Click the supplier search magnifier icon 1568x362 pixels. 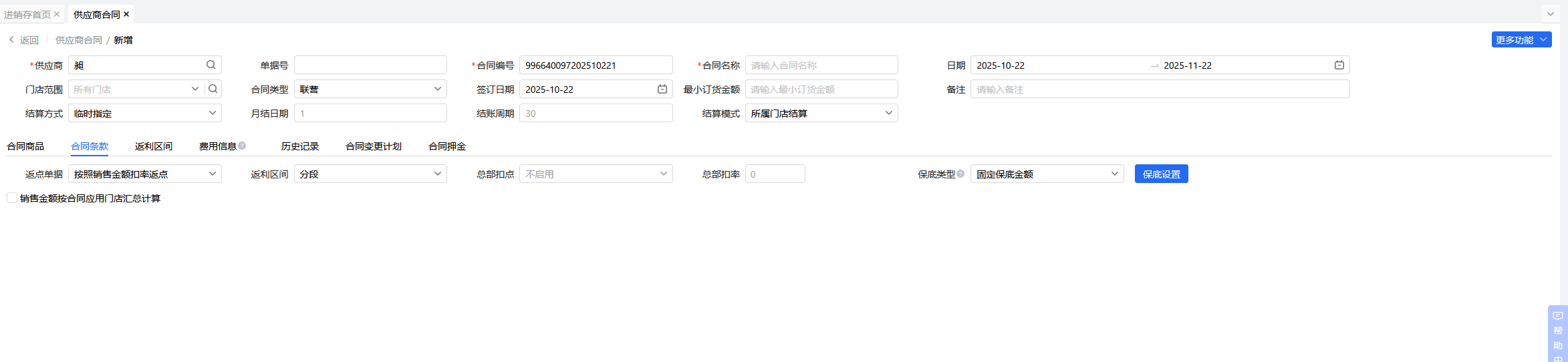(211, 65)
